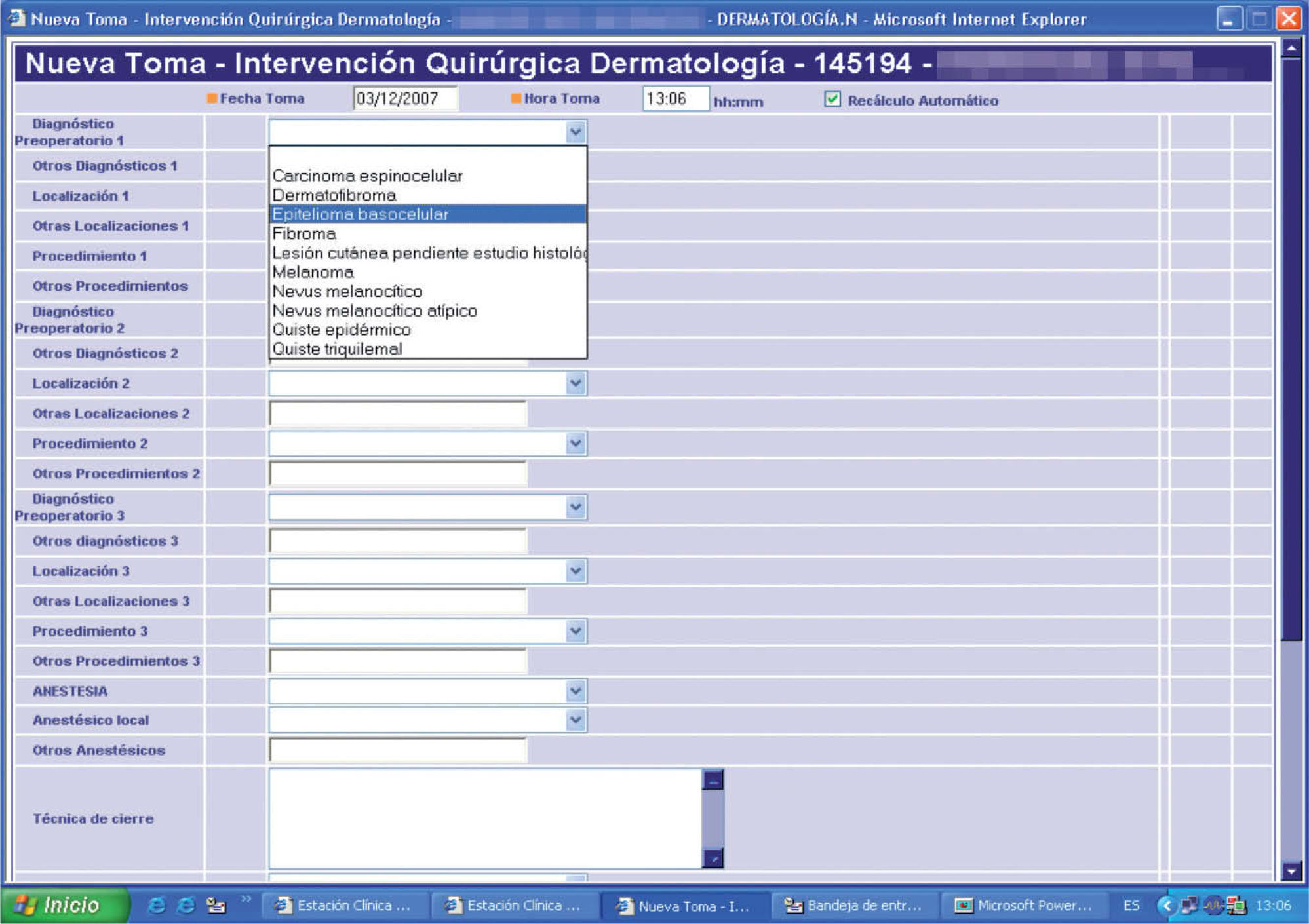Show hidden system tray icons arrow
The image size is (1309, 924).
1166,905
